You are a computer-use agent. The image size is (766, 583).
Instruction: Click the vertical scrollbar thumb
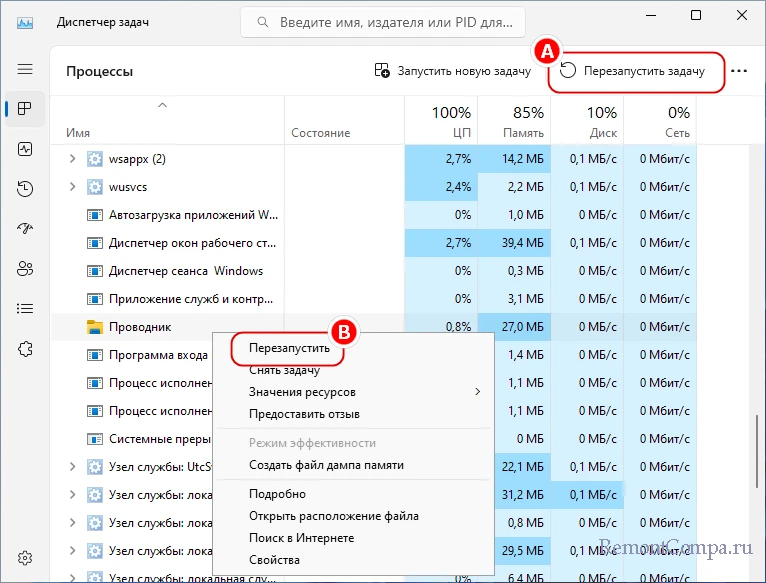pyautogui.click(x=757, y=454)
